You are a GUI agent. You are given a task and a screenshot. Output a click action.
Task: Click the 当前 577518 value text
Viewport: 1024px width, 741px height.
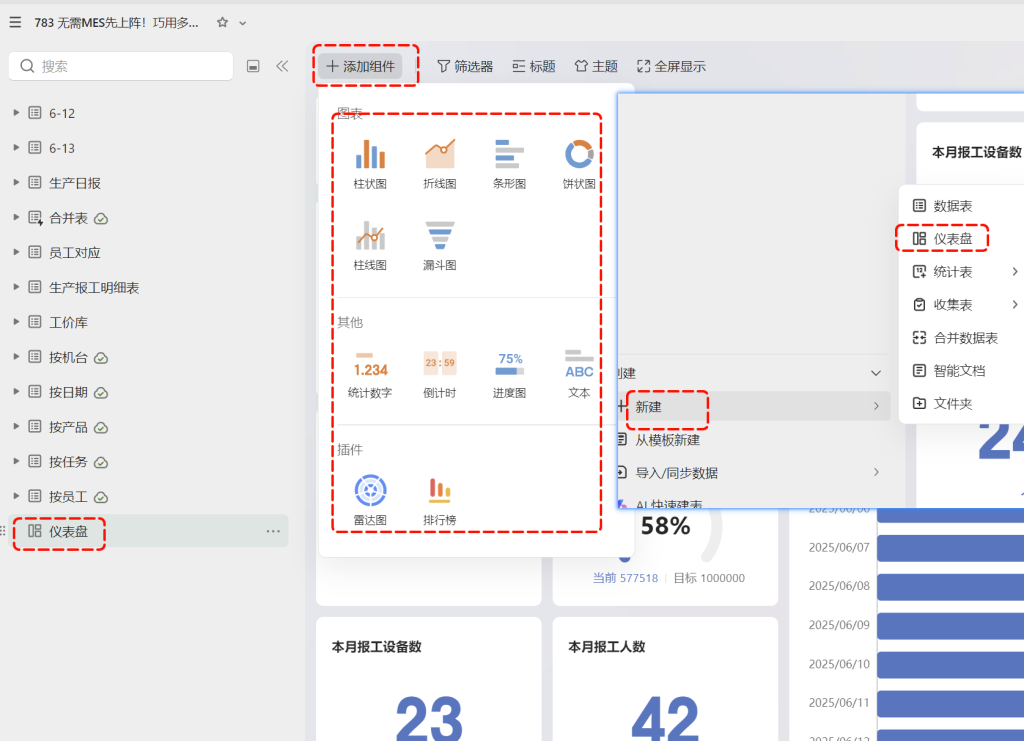[625, 578]
